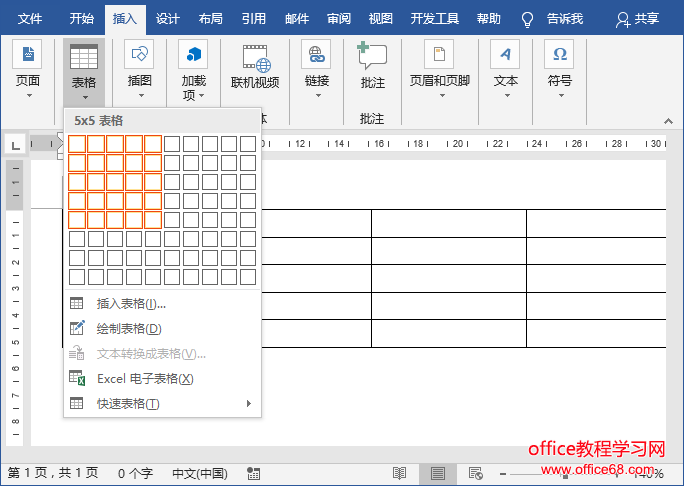
Task: Switch to read mode view icon
Action: (x=399, y=473)
